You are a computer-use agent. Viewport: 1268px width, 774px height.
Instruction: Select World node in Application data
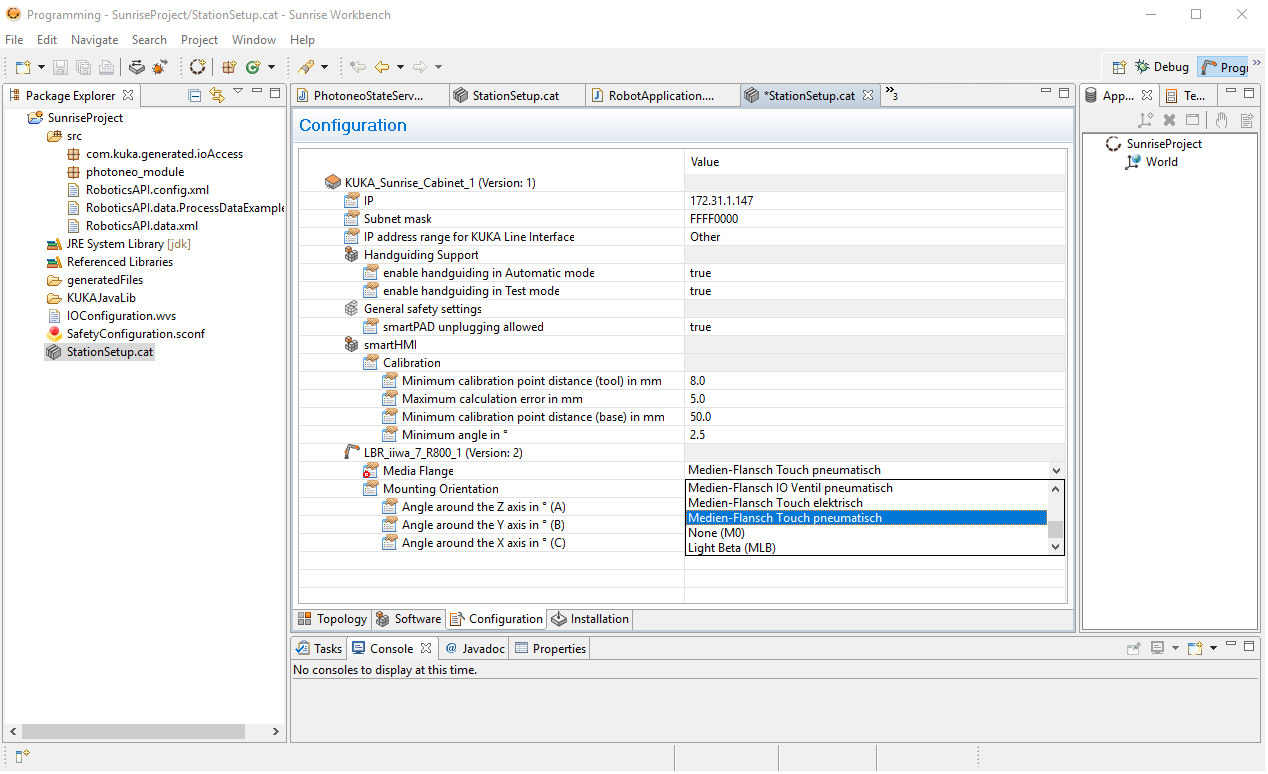(x=1161, y=162)
